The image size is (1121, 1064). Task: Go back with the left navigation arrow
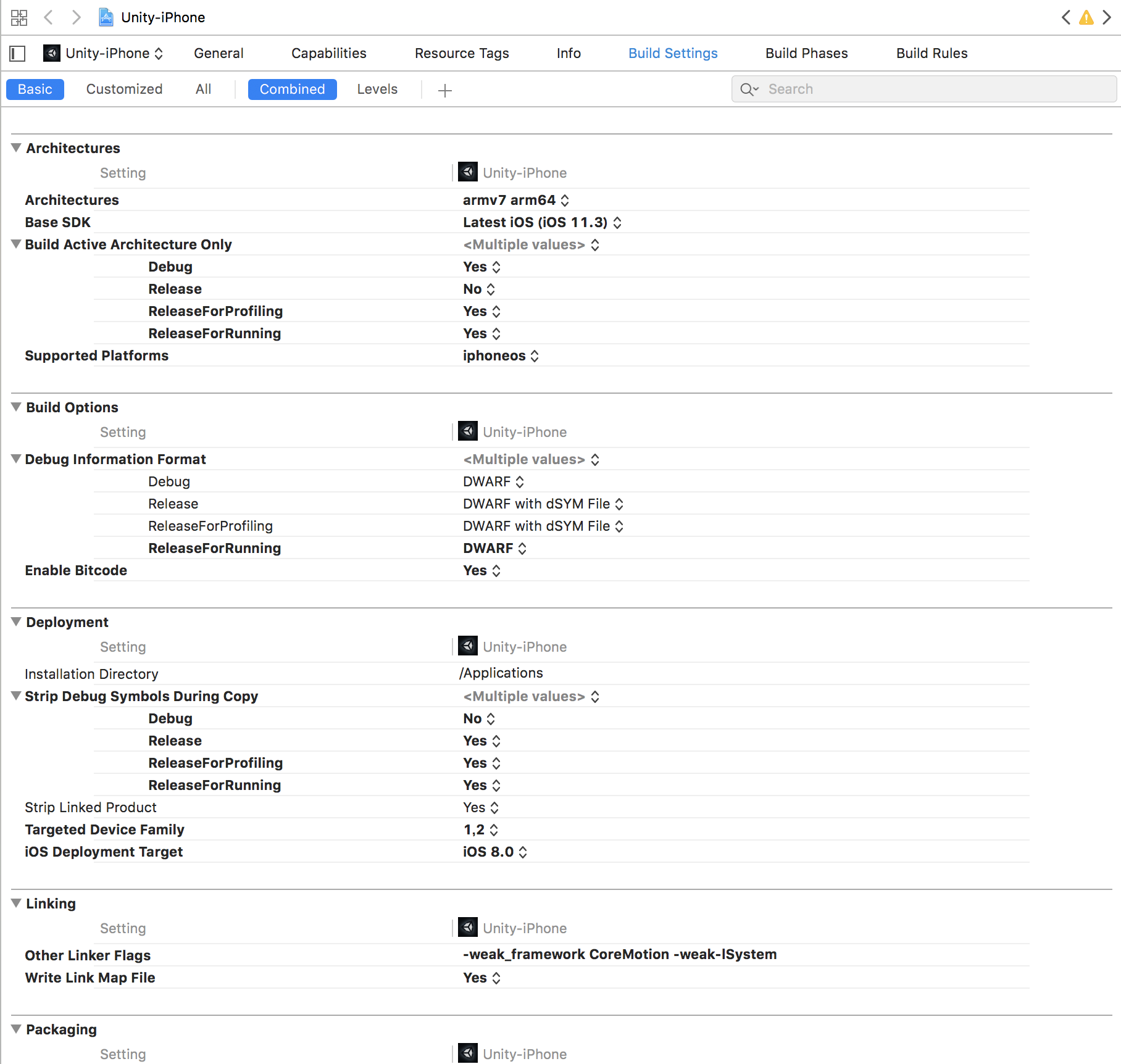click(x=48, y=17)
